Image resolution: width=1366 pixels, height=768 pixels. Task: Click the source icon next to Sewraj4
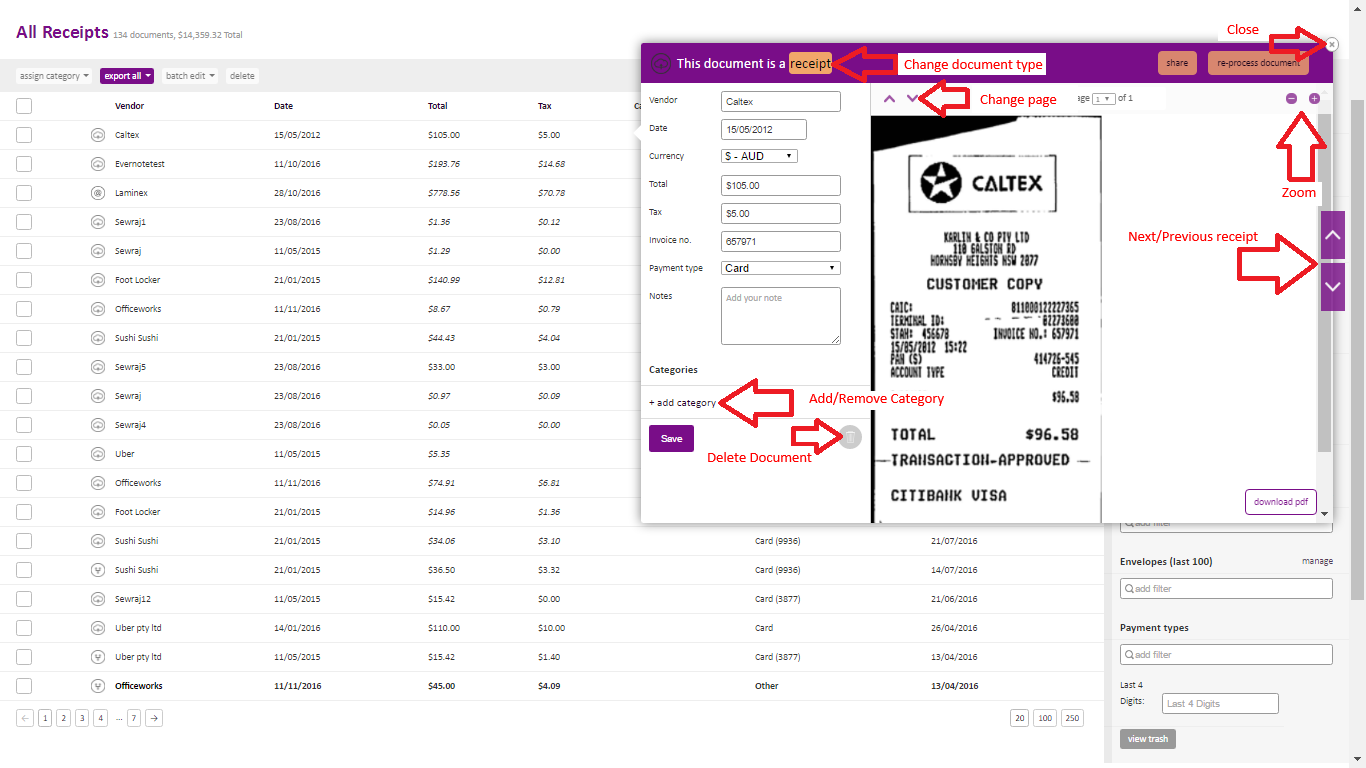click(x=98, y=425)
